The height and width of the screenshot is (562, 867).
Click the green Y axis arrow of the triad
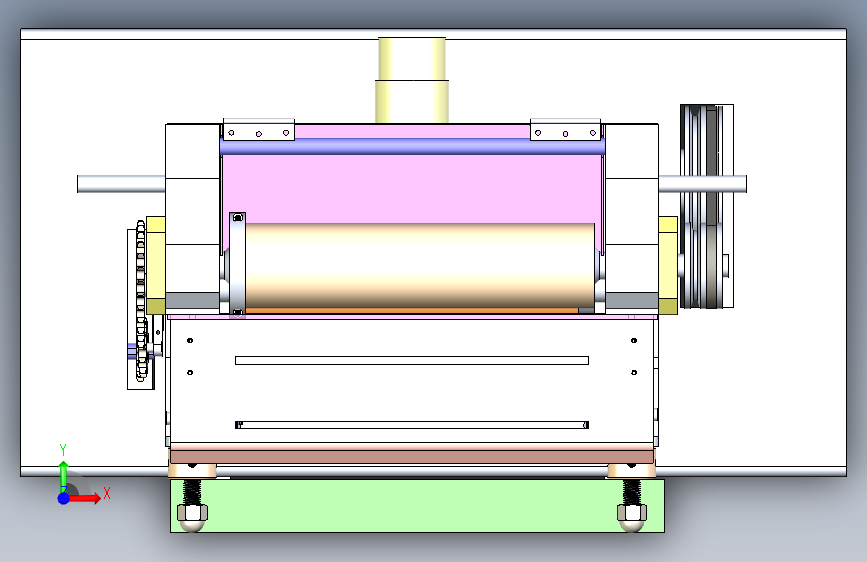coord(64,476)
